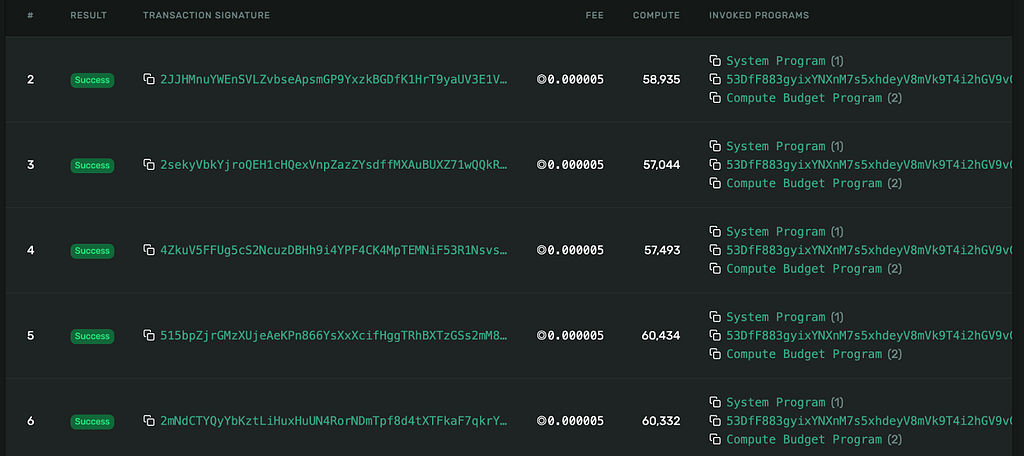Viewport: 1024px width, 456px height.
Task: Click compute value 57,493
Action: (x=662, y=250)
